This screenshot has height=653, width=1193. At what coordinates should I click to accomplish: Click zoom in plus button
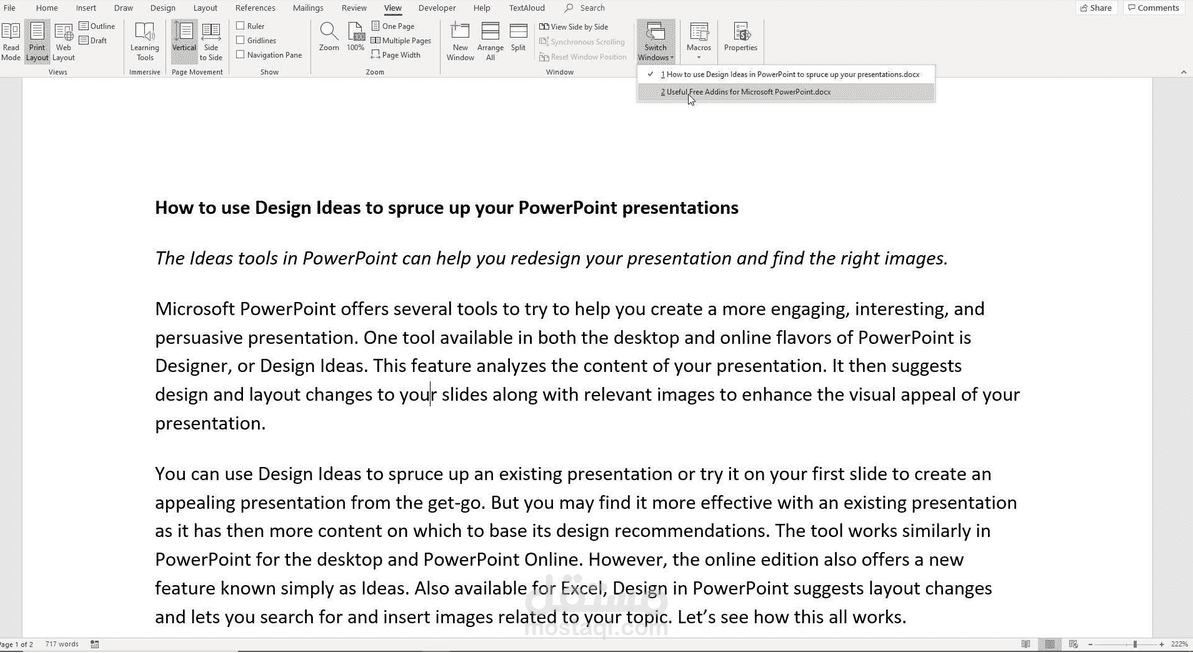click(1162, 645)
